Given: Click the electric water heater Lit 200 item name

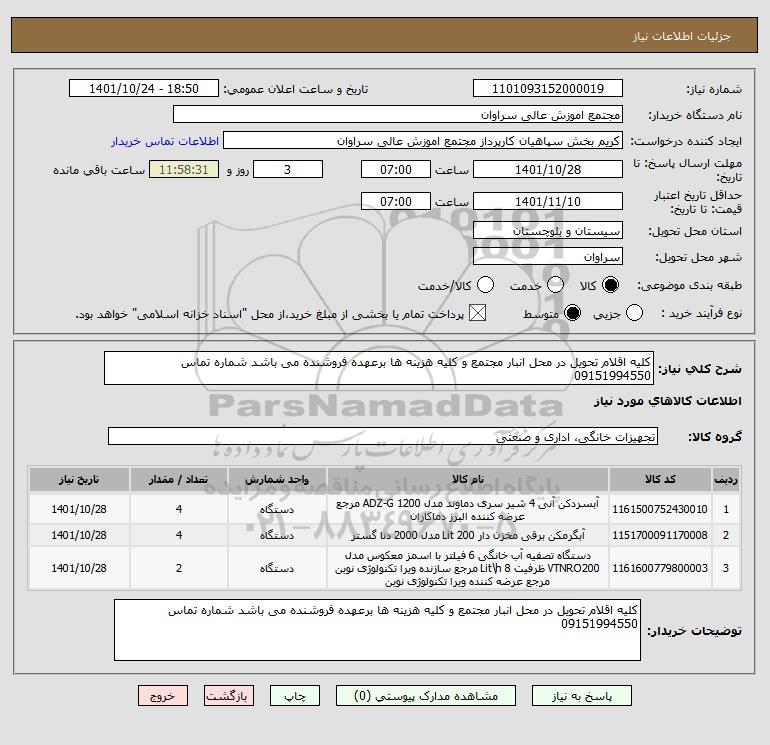Looking at the screenshot, I should pos(468,535).
